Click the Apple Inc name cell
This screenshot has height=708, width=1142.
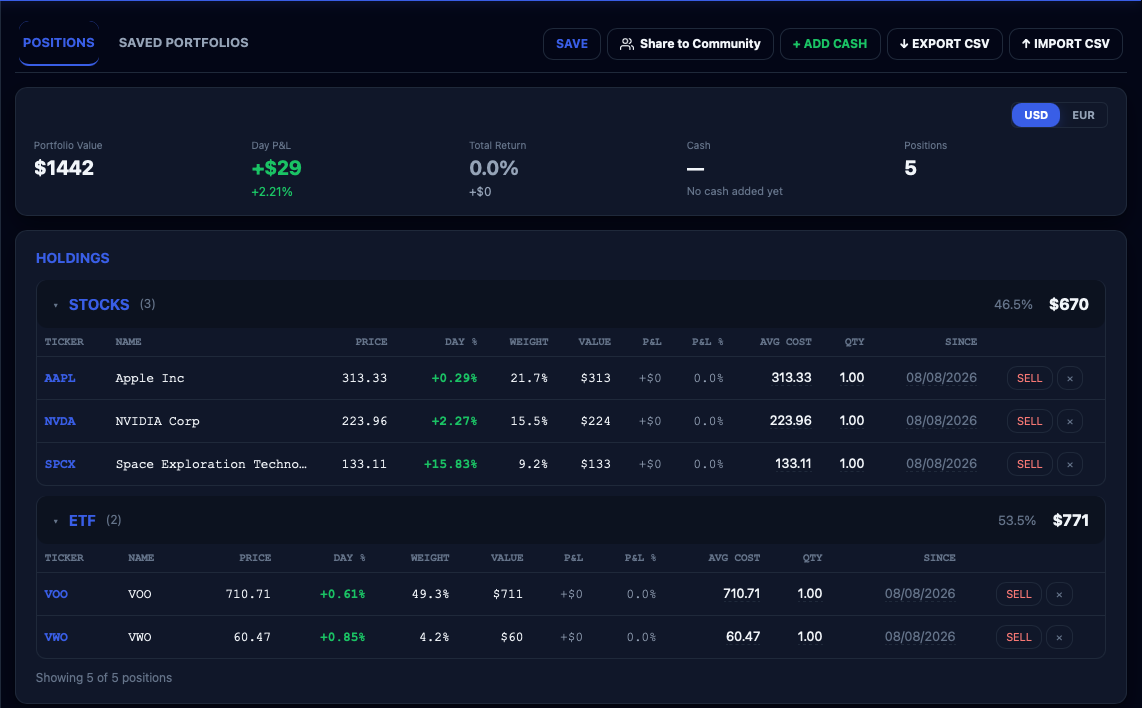149,378
